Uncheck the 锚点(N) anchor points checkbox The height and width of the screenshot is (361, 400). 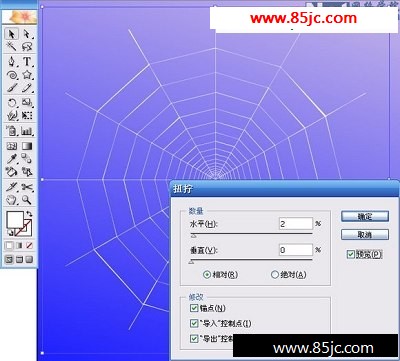pyautogui.click(x=194, y=308)
